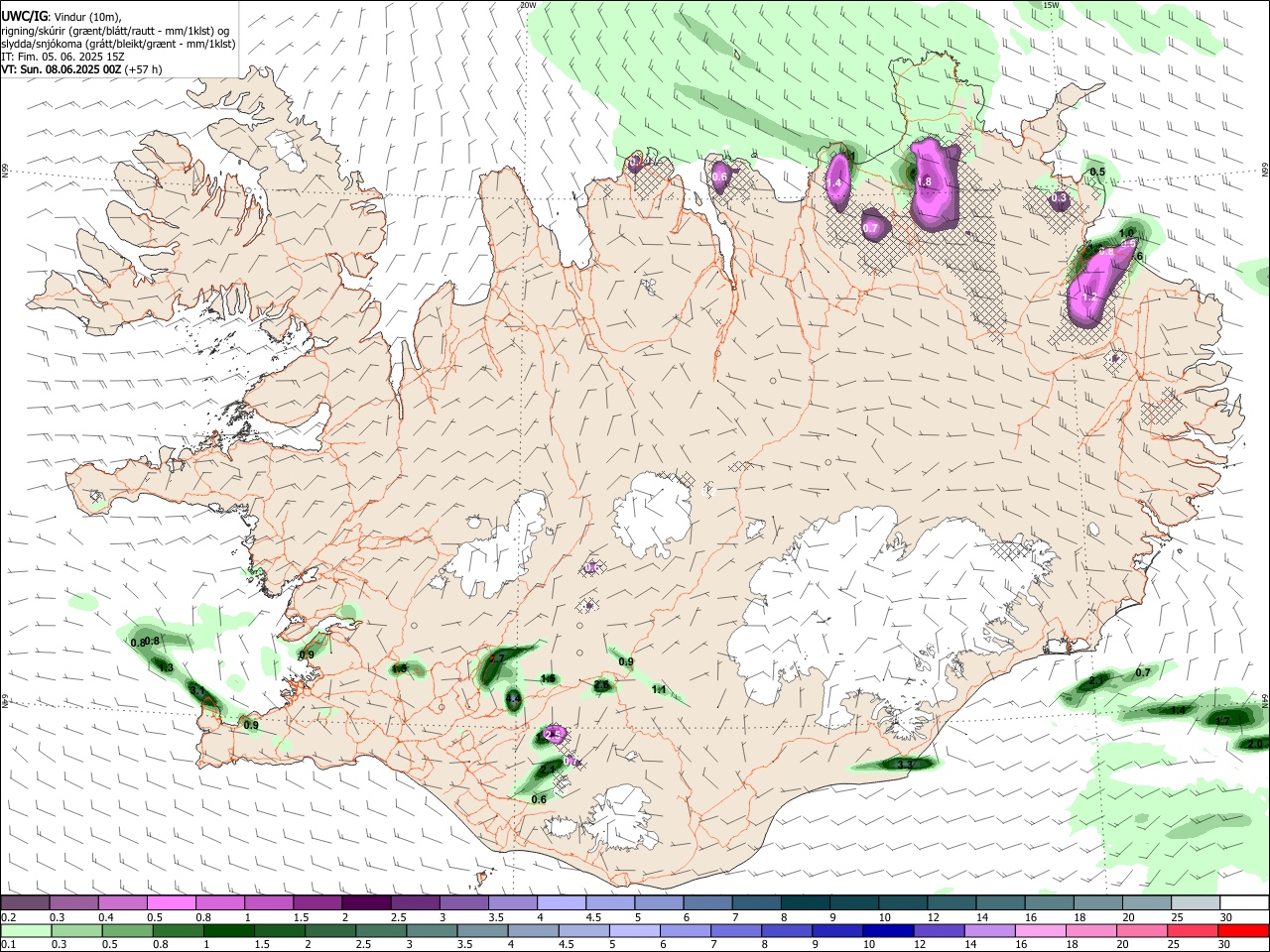Image resolution: width=1270 pixels, height=952 pixels.
Task: Click the '2.7' value on the dark green streak
Action: pyautogui.click(x=498, y=657)
